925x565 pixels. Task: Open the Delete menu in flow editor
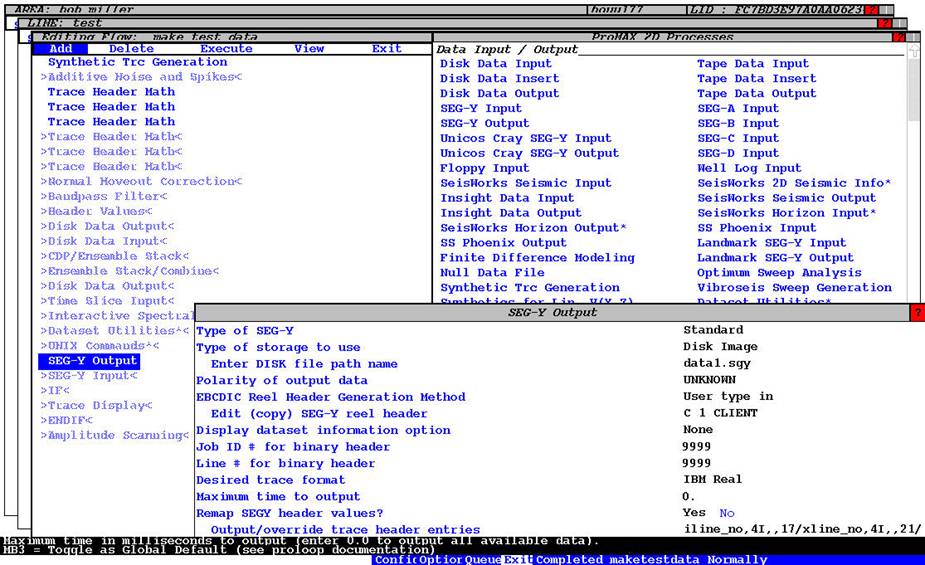tap(131, 49)
